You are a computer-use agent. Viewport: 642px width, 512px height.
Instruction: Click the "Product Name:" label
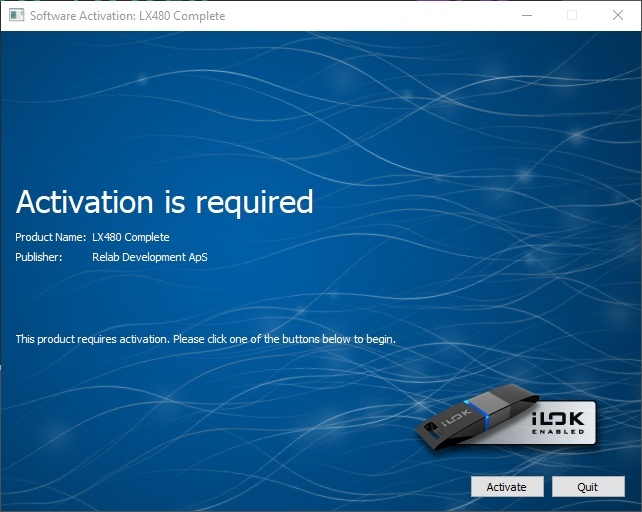click(x=51, y=237)
